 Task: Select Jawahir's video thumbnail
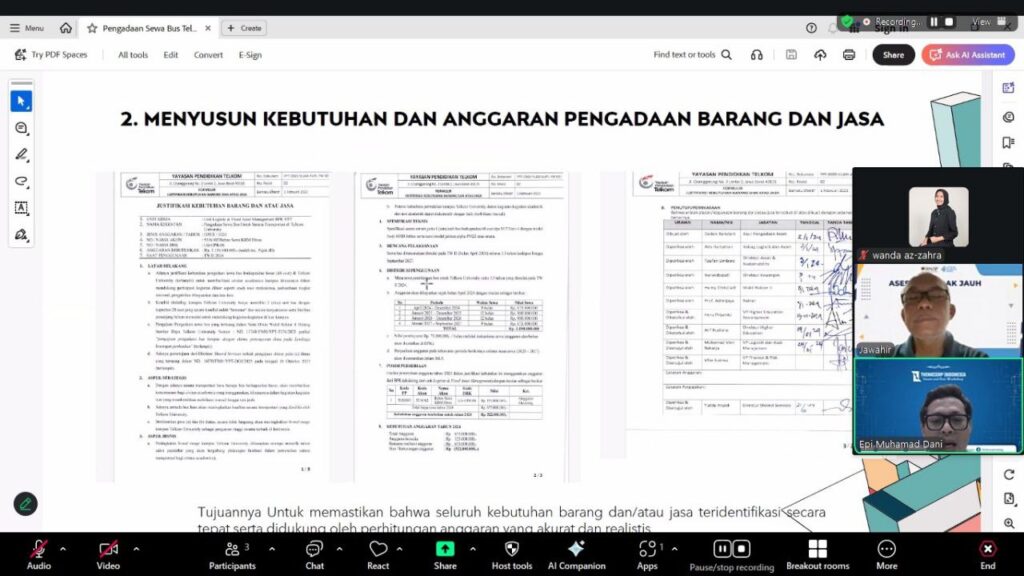(x=938, y=310)
